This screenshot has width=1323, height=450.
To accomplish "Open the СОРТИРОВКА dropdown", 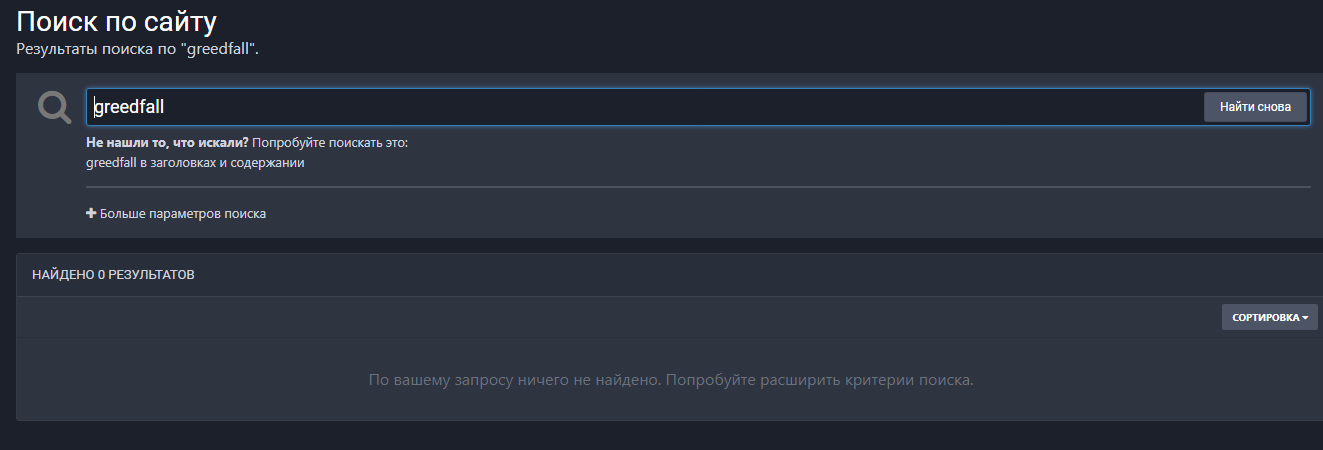I will click(x=1269, y=317).
